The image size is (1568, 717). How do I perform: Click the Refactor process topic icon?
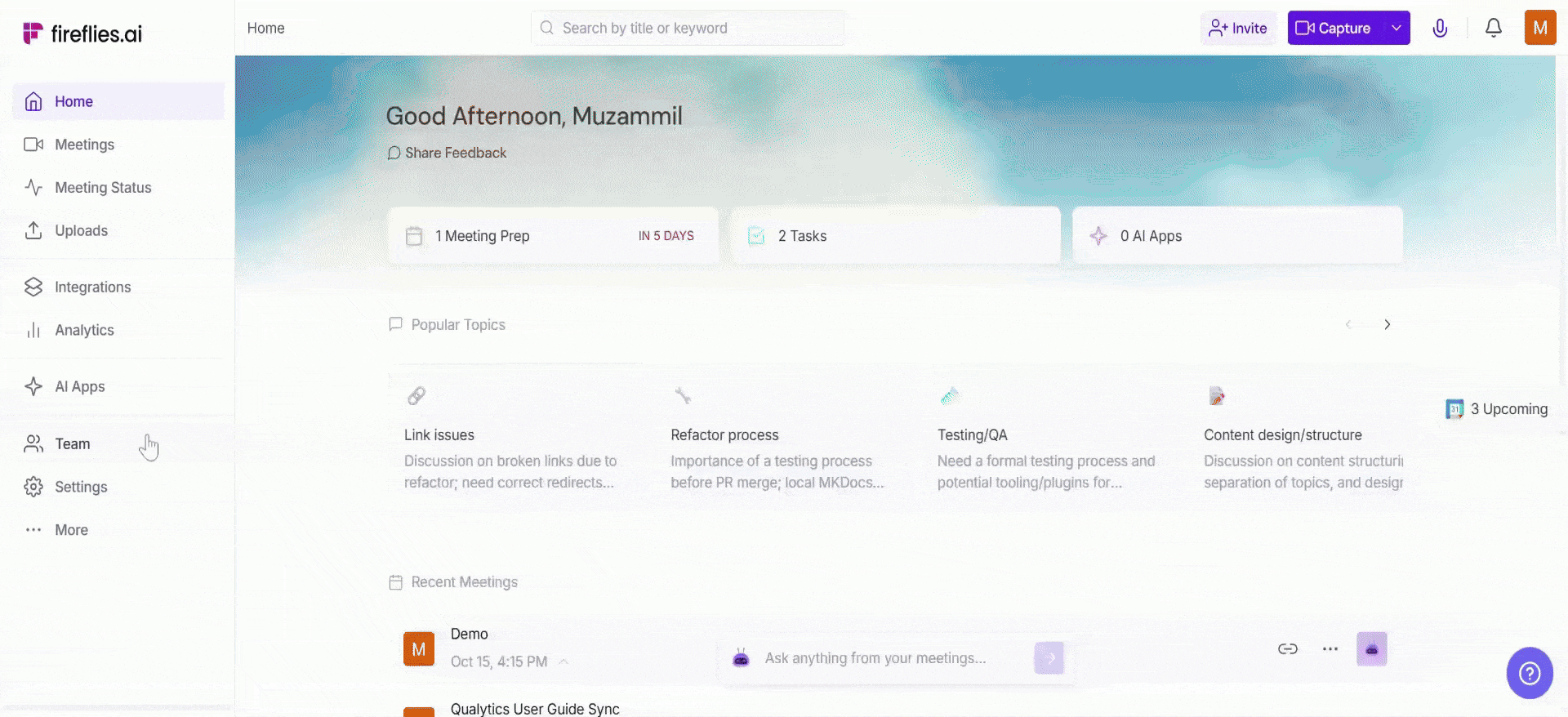(x=683, y=396)
